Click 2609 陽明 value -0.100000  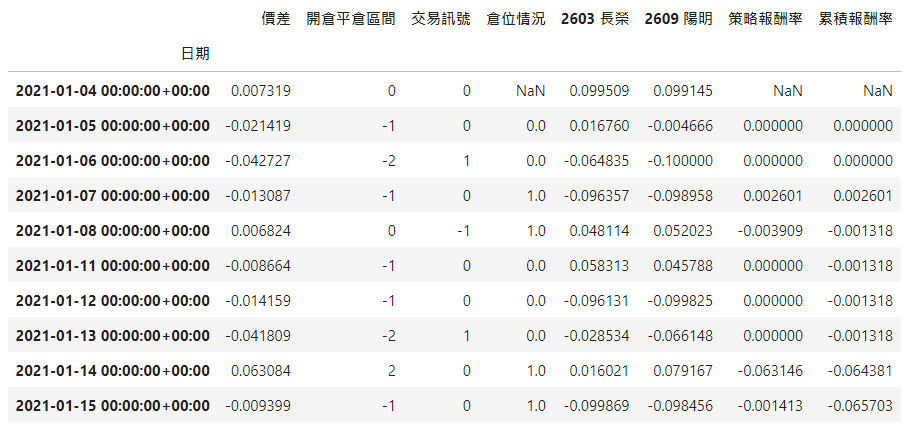tap(680, 161)
